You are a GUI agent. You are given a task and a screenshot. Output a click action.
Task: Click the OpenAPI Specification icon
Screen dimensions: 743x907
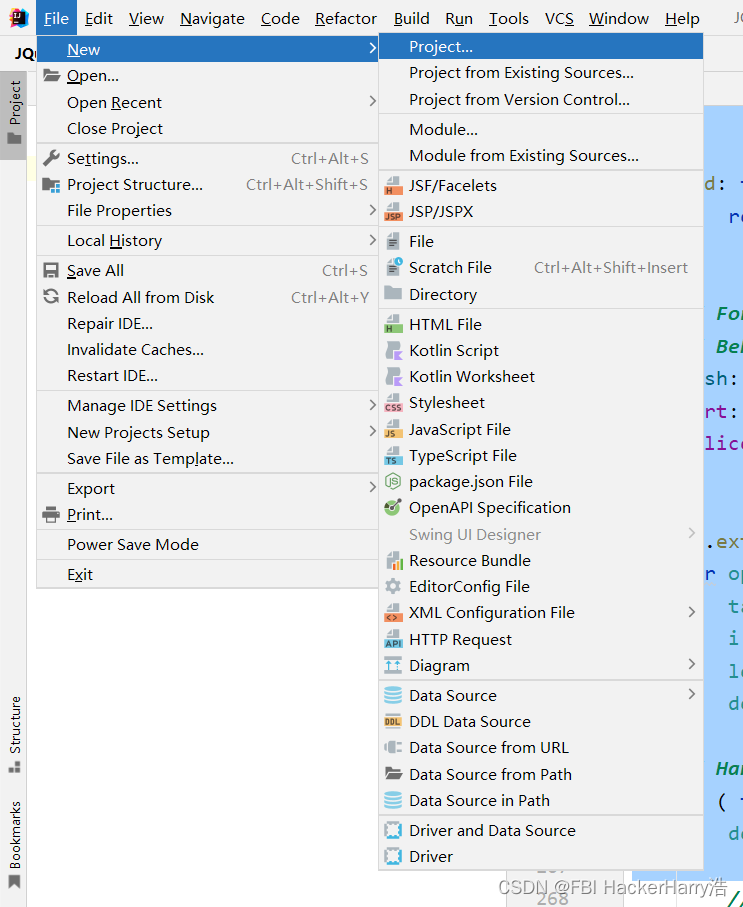tap(393, 507)
